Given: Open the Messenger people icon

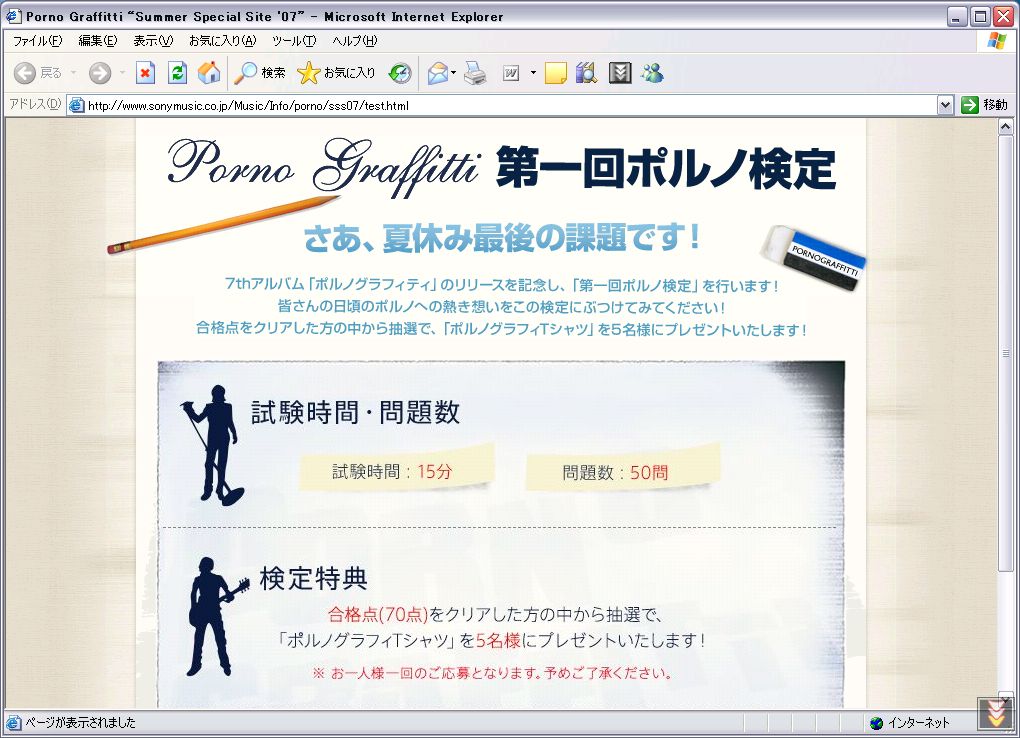Looking at the screenshot, I should (652, 73).
